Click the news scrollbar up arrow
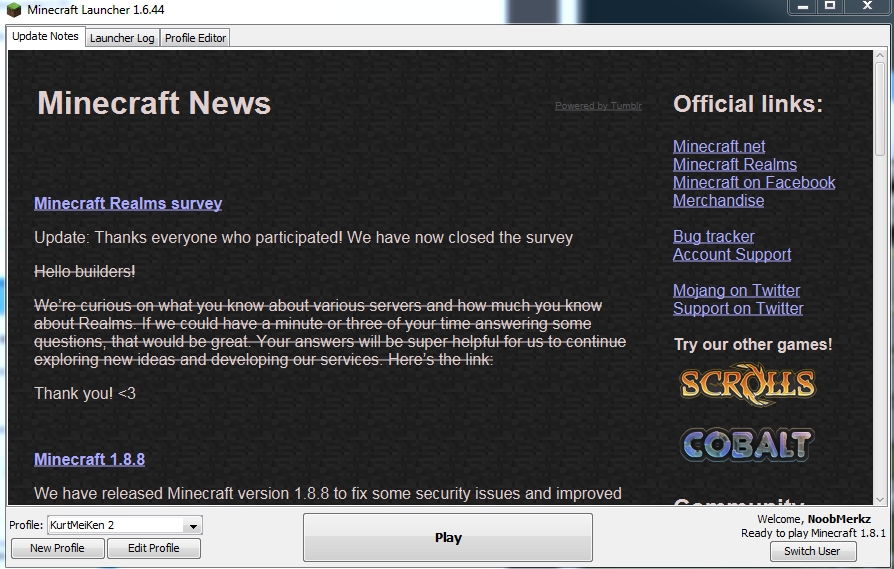This screenshot has height=569, width=894. pos(880,56)
